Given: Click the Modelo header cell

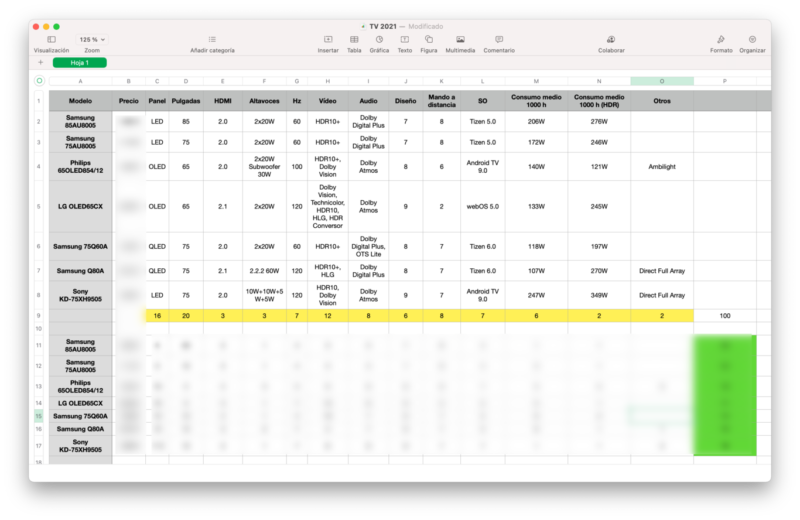Looking at the screenshot, I should [80, 101].
